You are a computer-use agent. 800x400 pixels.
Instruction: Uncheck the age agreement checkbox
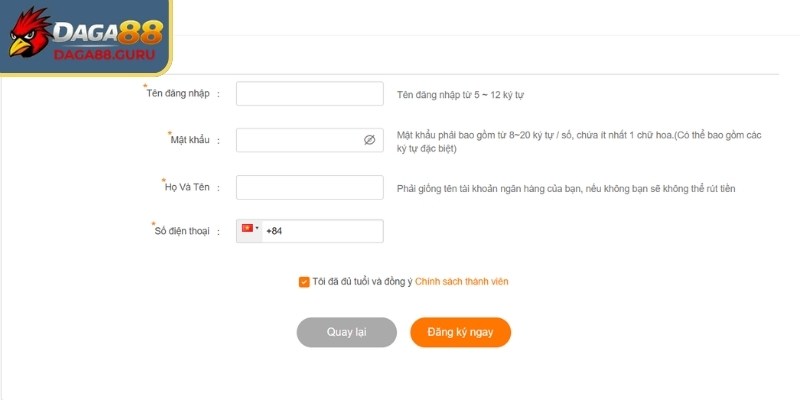point(304,282)
